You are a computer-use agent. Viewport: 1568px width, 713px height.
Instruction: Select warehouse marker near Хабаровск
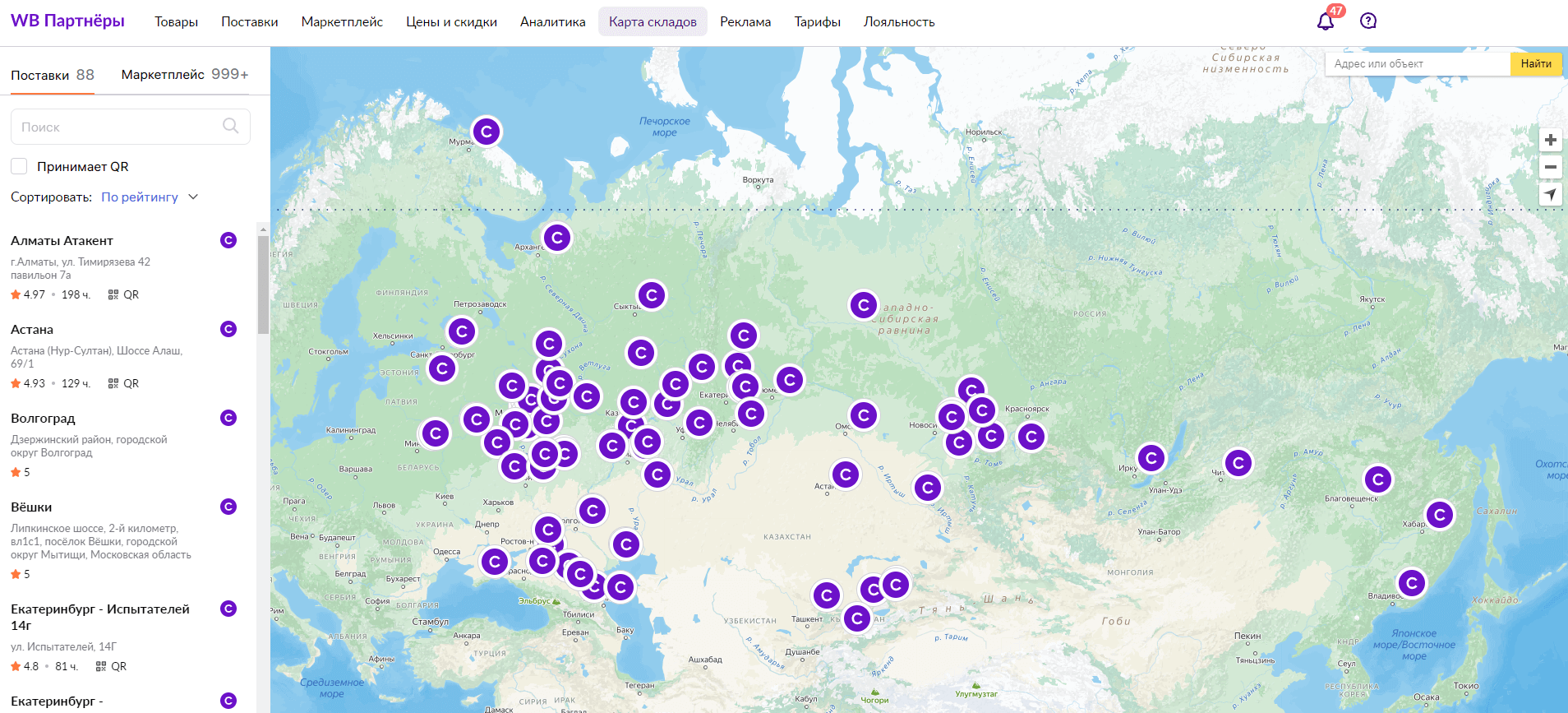click(x=1440, y=516)
